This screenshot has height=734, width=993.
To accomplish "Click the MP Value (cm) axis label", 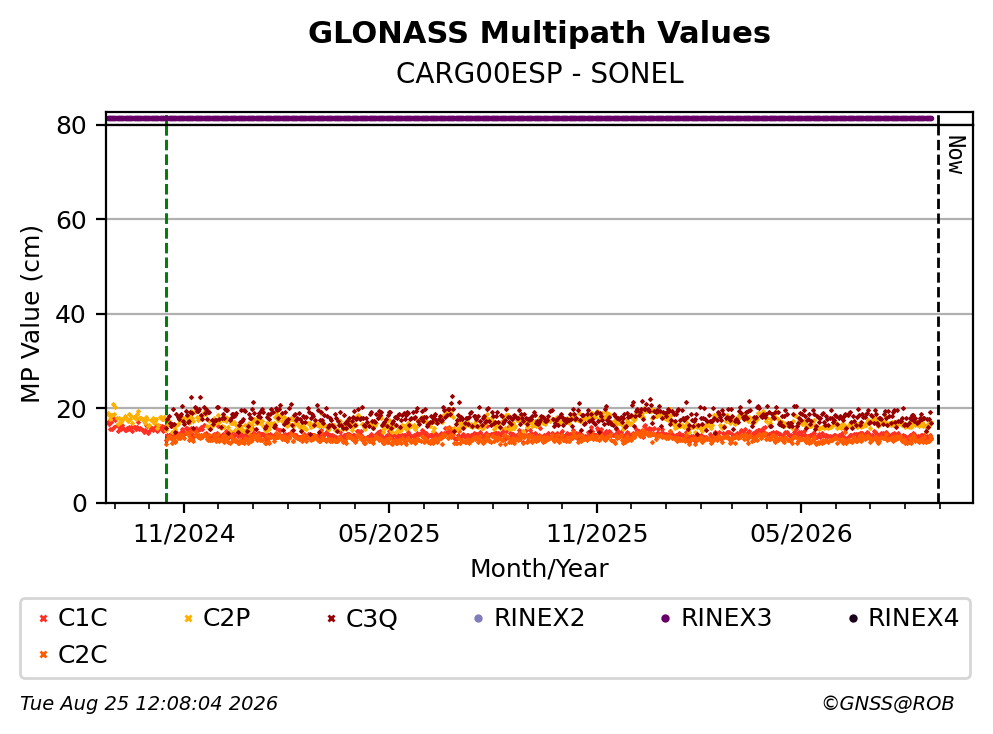I will [x=30, y=315].
